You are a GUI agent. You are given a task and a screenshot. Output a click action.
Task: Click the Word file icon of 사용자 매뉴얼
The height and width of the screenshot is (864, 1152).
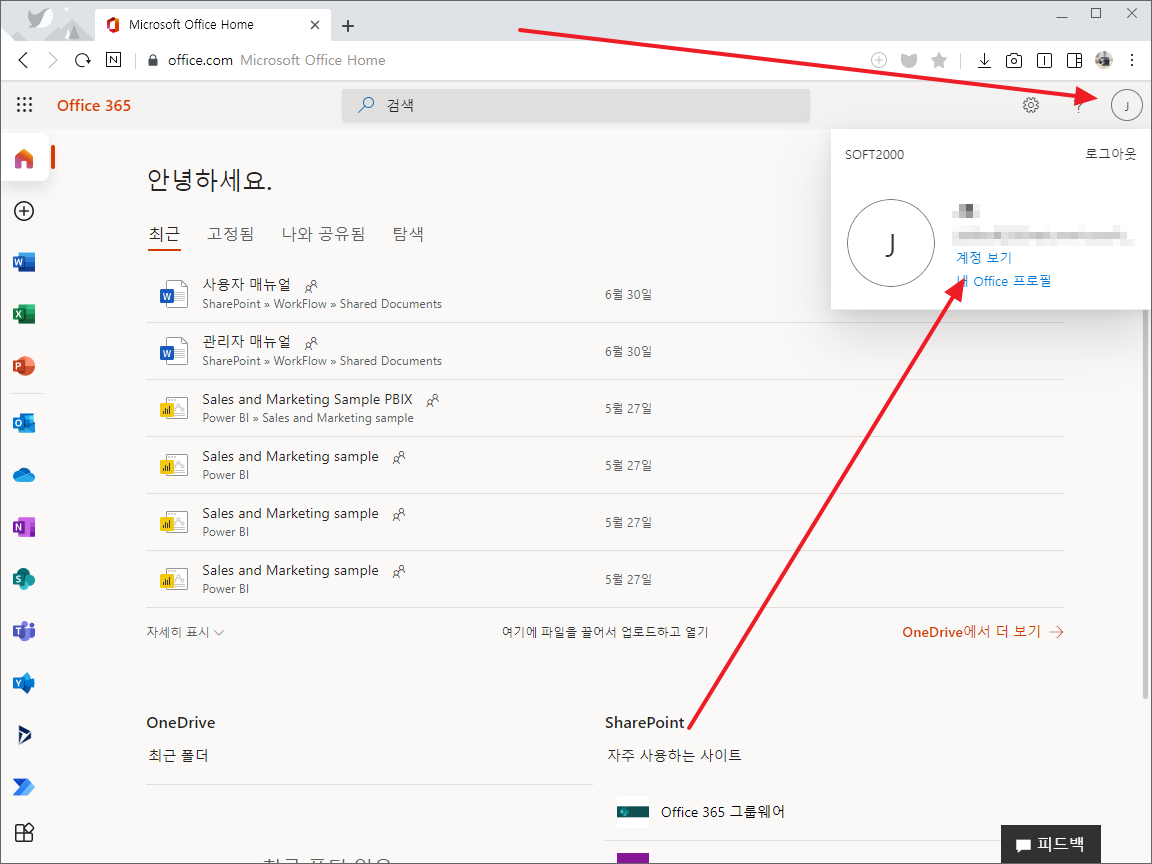173,294
